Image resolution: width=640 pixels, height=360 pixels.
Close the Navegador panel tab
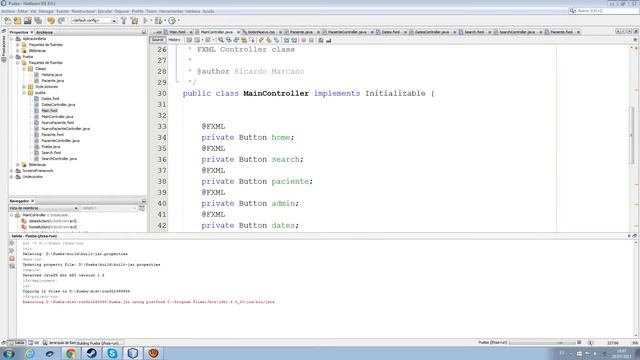(x=33, y=201)
